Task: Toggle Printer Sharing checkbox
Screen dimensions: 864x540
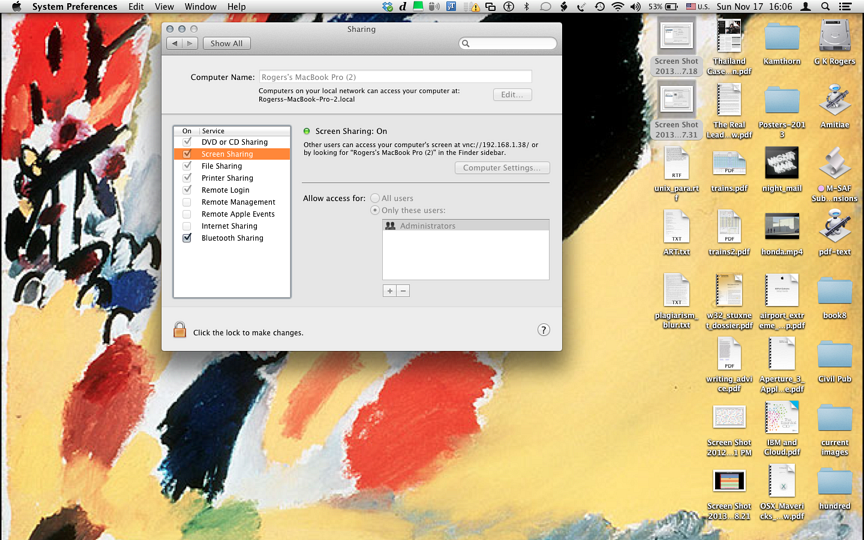Action: pos(187,178)
